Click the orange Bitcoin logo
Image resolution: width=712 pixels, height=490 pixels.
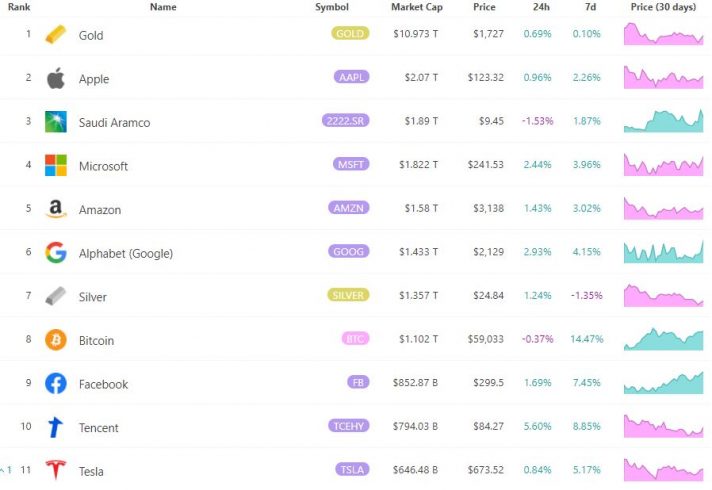56,340
